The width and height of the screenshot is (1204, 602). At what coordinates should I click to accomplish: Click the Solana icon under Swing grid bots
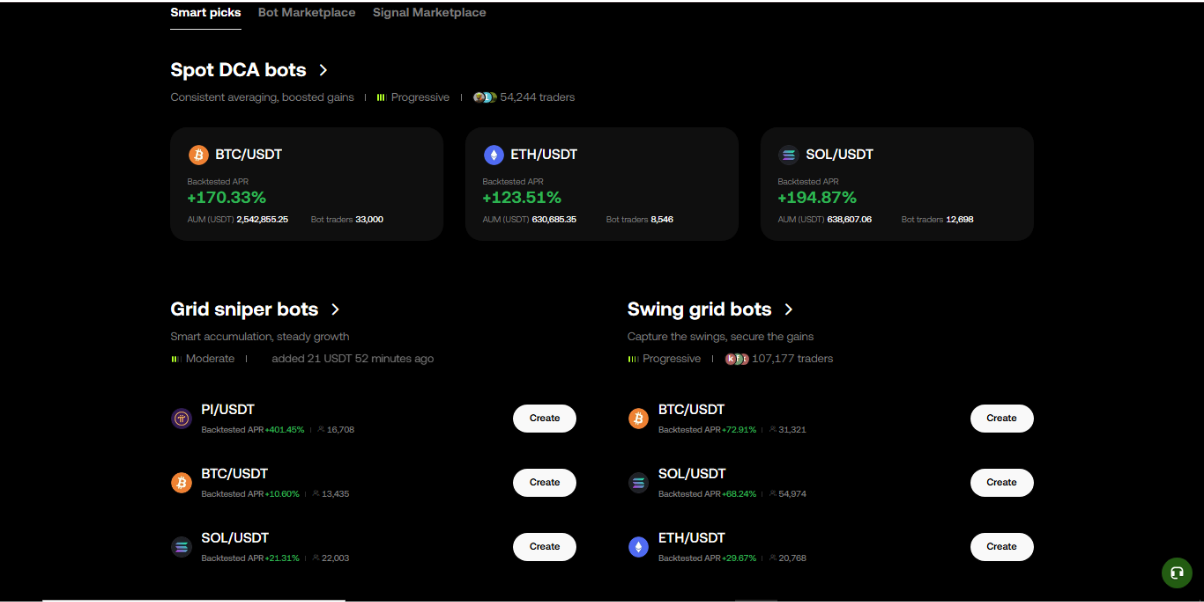pos(638,483)
